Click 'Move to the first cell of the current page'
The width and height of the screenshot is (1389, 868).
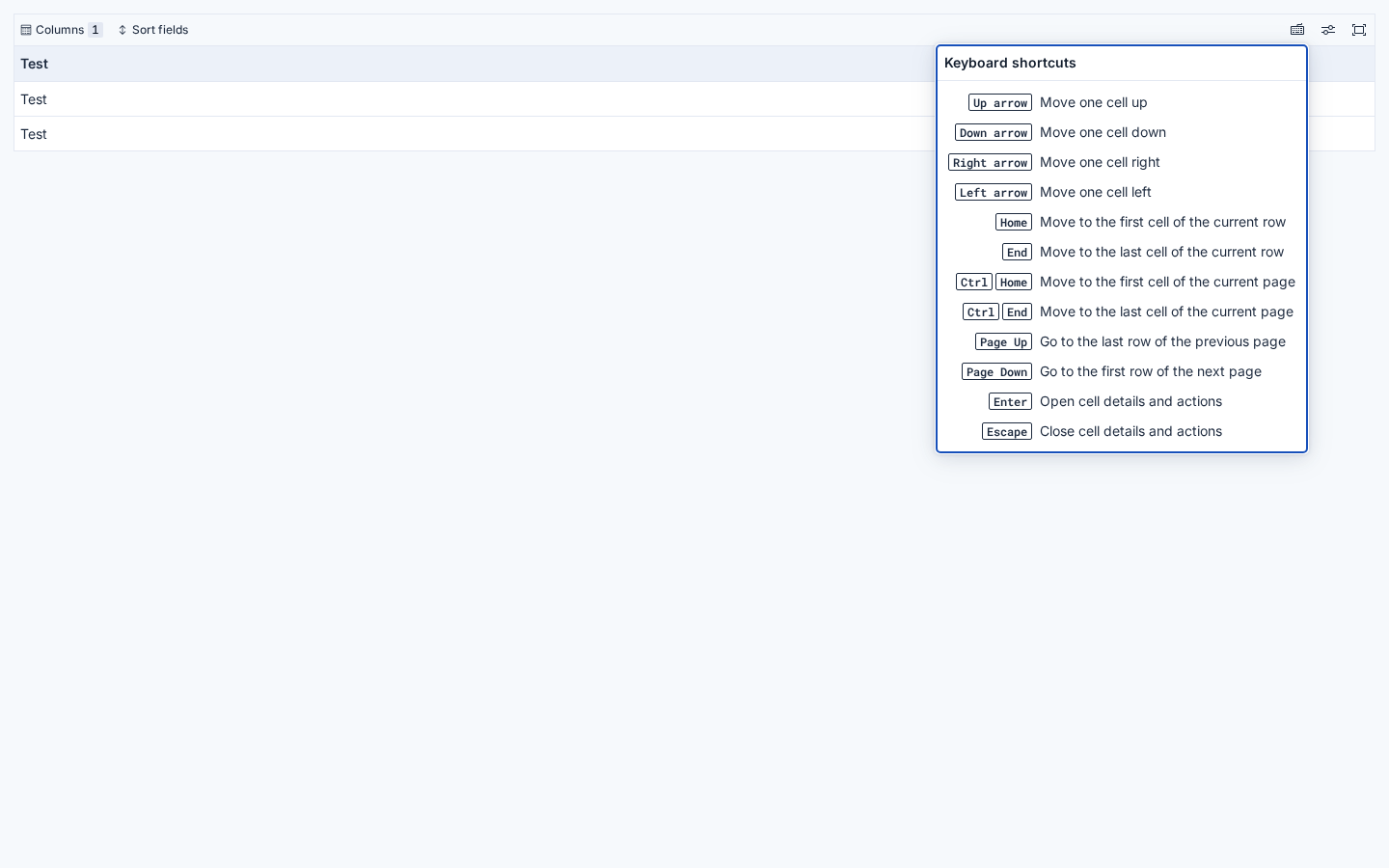coord(1167,282)
